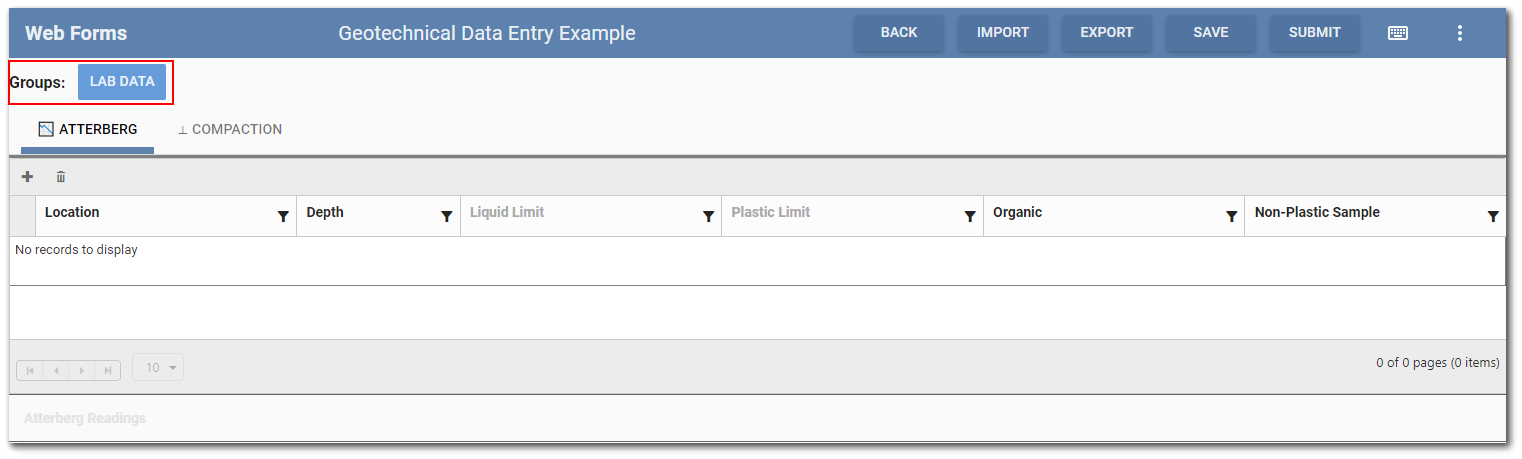Filter the Non-Plastic Sample column
The image size is (1522, 459).
pos(1493,216)
